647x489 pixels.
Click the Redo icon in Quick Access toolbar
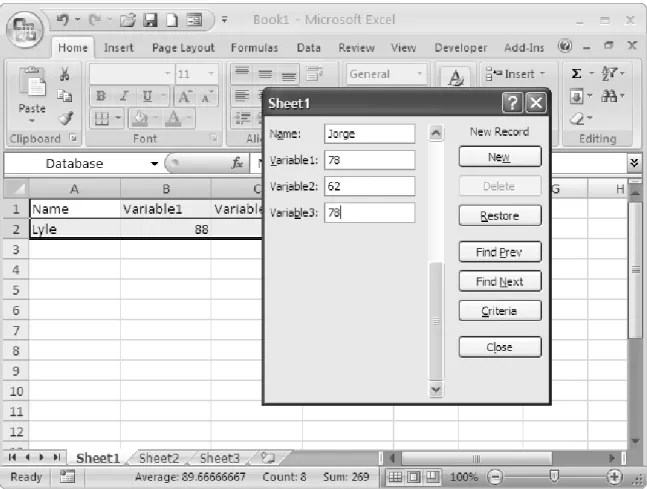point(95,19)
